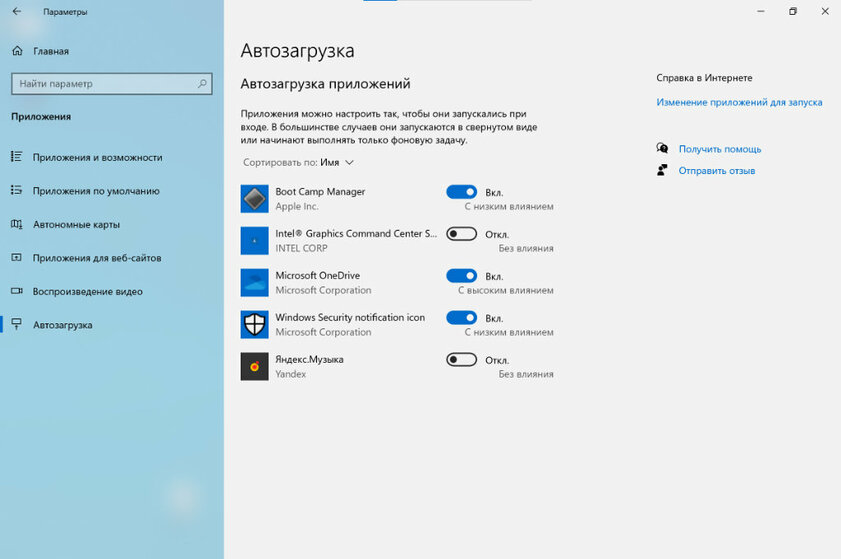Click the back arrow in Параметры
This screenshot has width=841, height=559.
(x=17, y=11)
